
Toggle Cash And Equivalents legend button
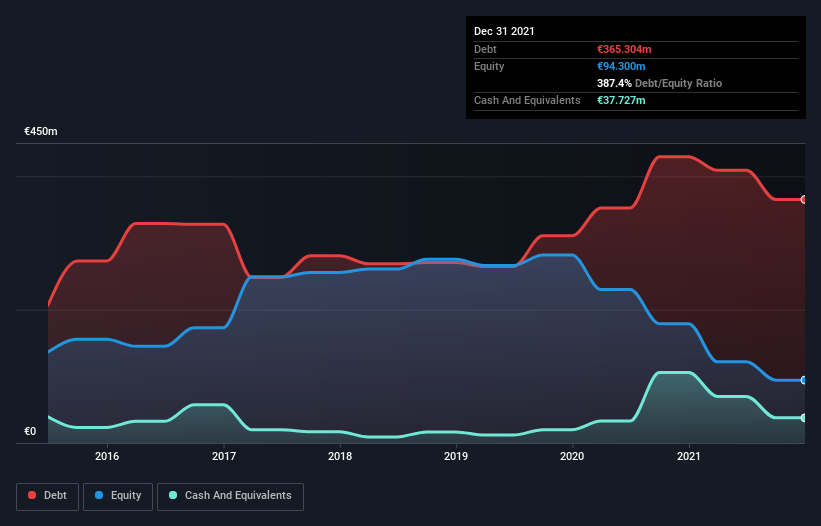230,496
